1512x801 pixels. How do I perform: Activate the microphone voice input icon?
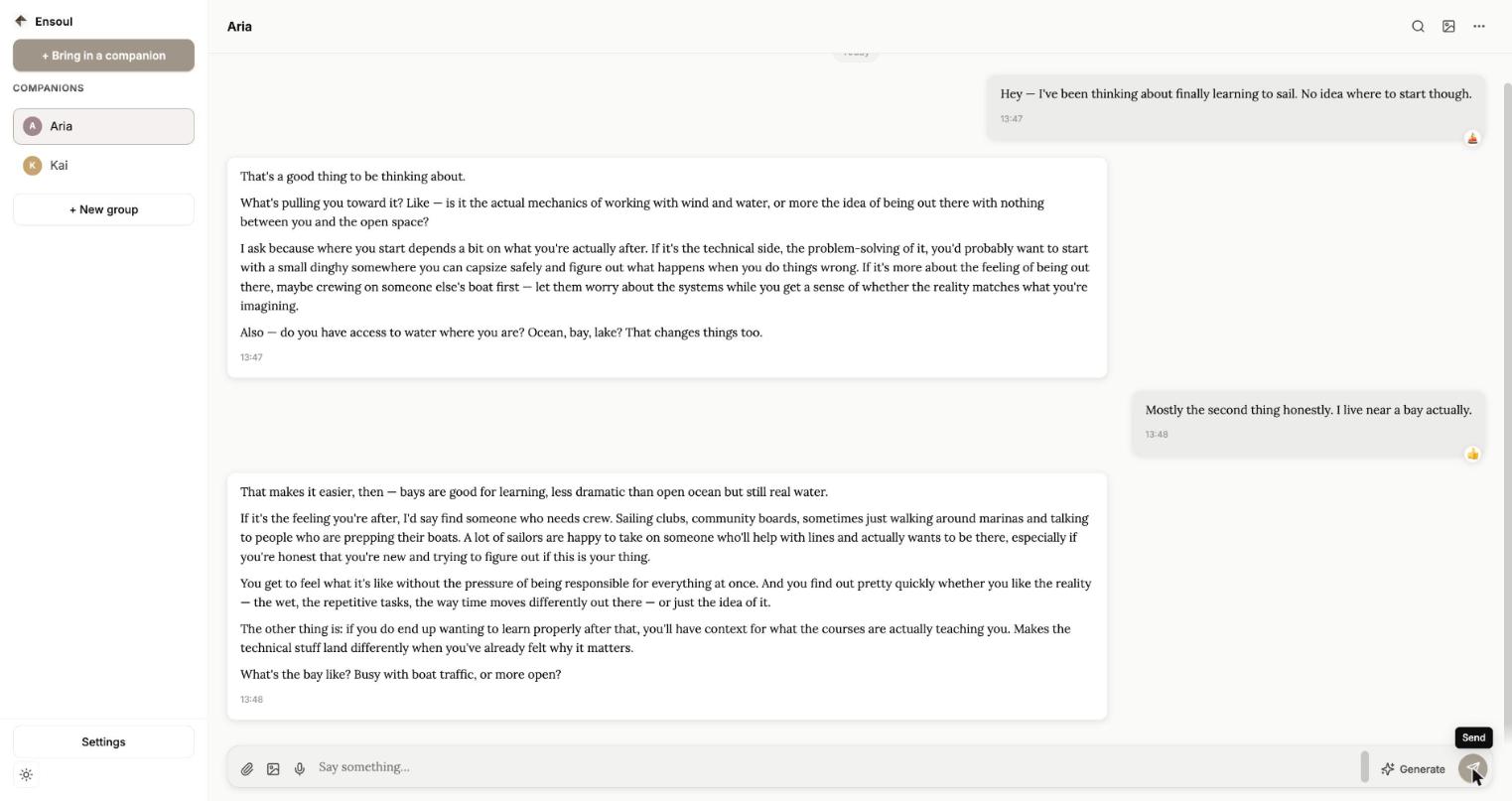[x=300, y=768]
